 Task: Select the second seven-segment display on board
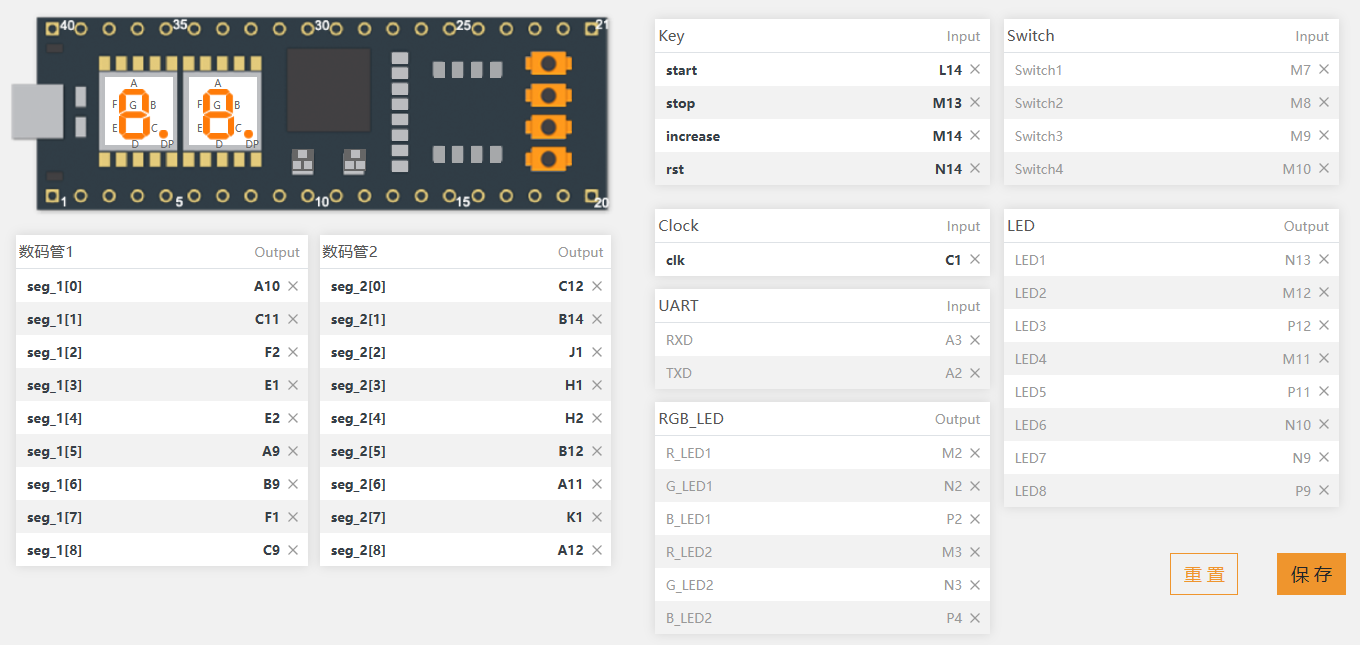point(220,112)
